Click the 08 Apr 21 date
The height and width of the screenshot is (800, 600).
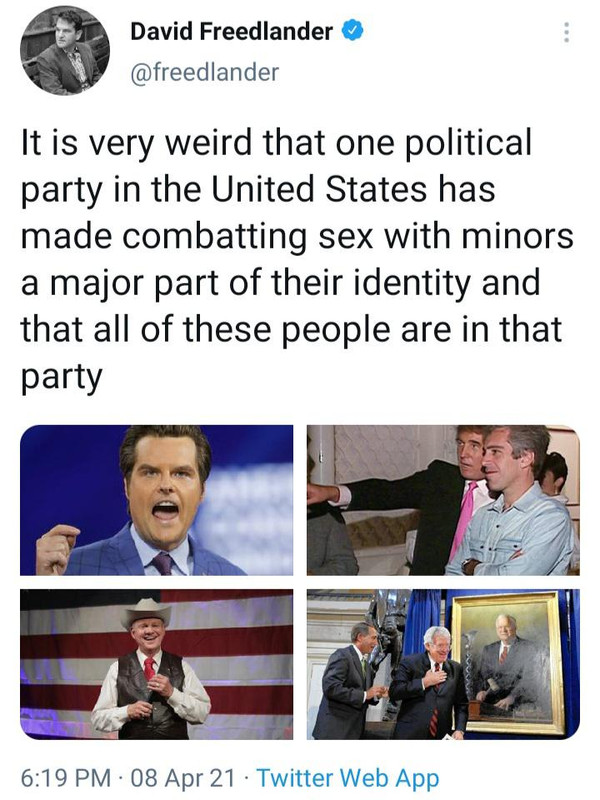(x=183, y=778)
